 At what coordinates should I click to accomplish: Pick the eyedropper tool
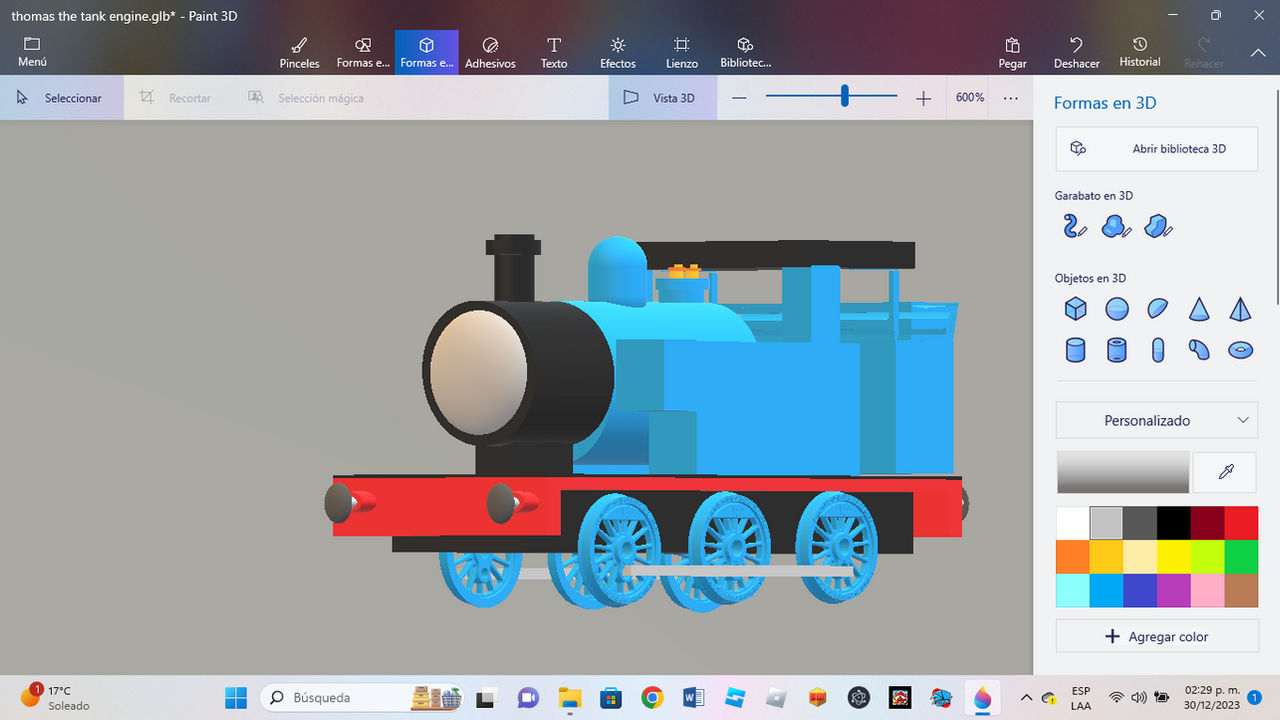pos(1225,472)
